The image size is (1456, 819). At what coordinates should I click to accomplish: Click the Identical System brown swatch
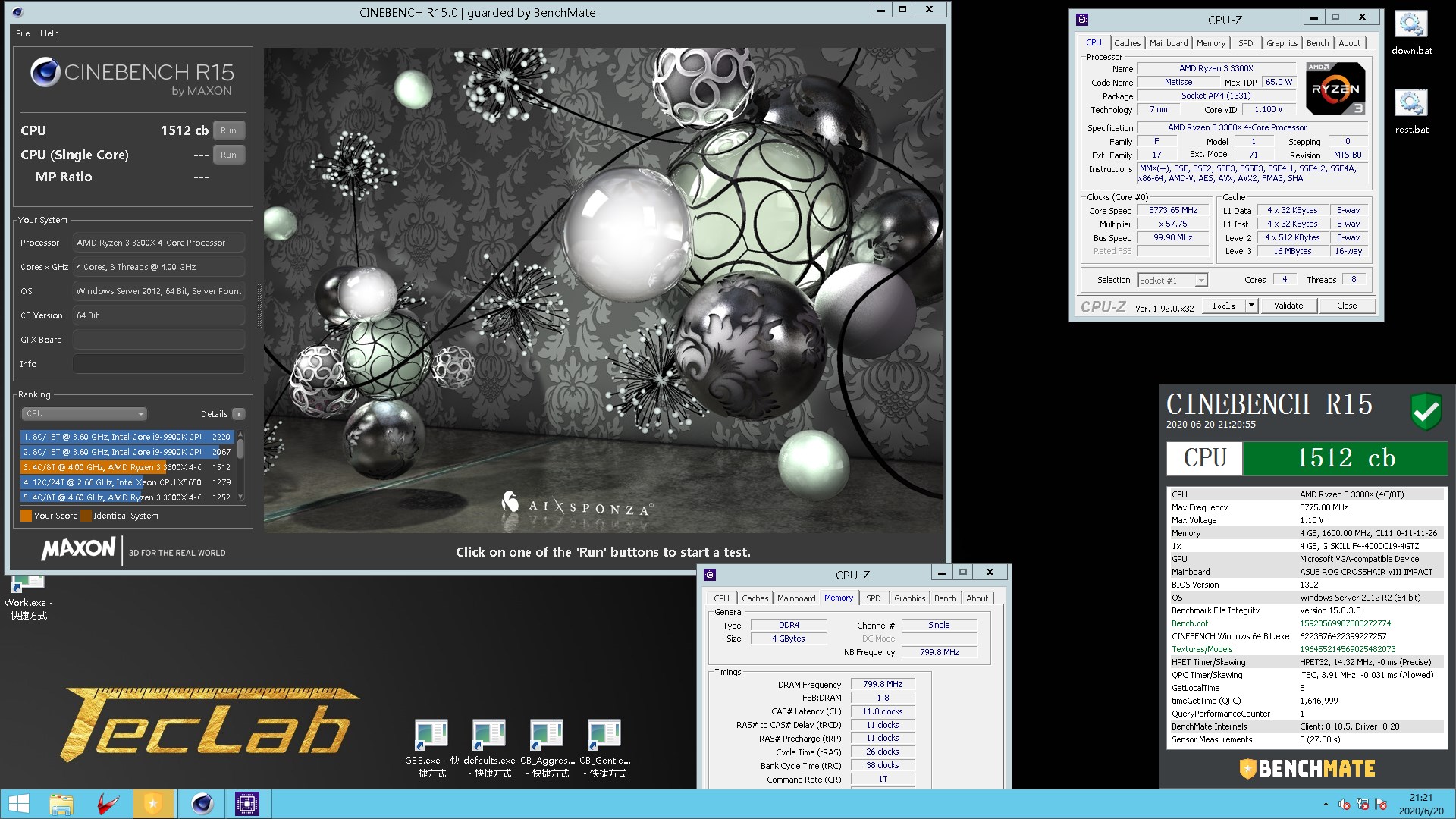click(x=86, y=516)
